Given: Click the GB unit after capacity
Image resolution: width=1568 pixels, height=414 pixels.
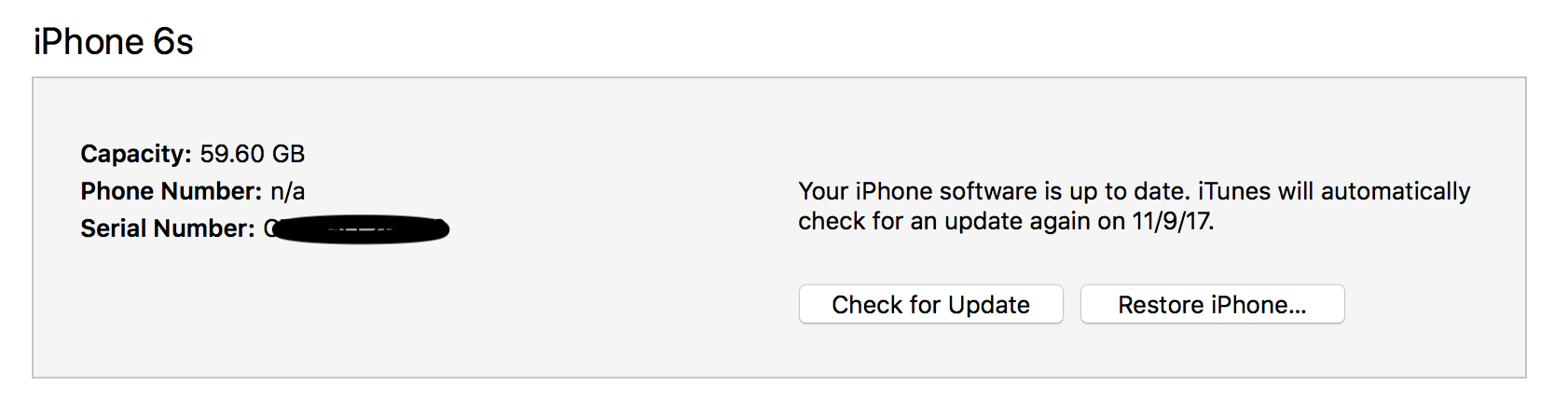Looking at the screenshot, I should (289, 154).
